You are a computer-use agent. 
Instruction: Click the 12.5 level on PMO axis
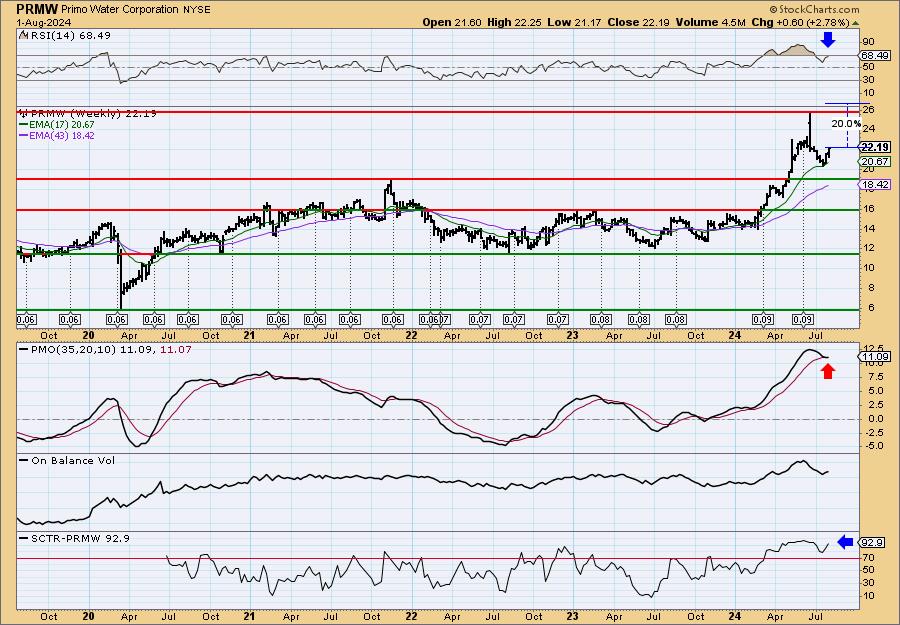tap(872, 348)
